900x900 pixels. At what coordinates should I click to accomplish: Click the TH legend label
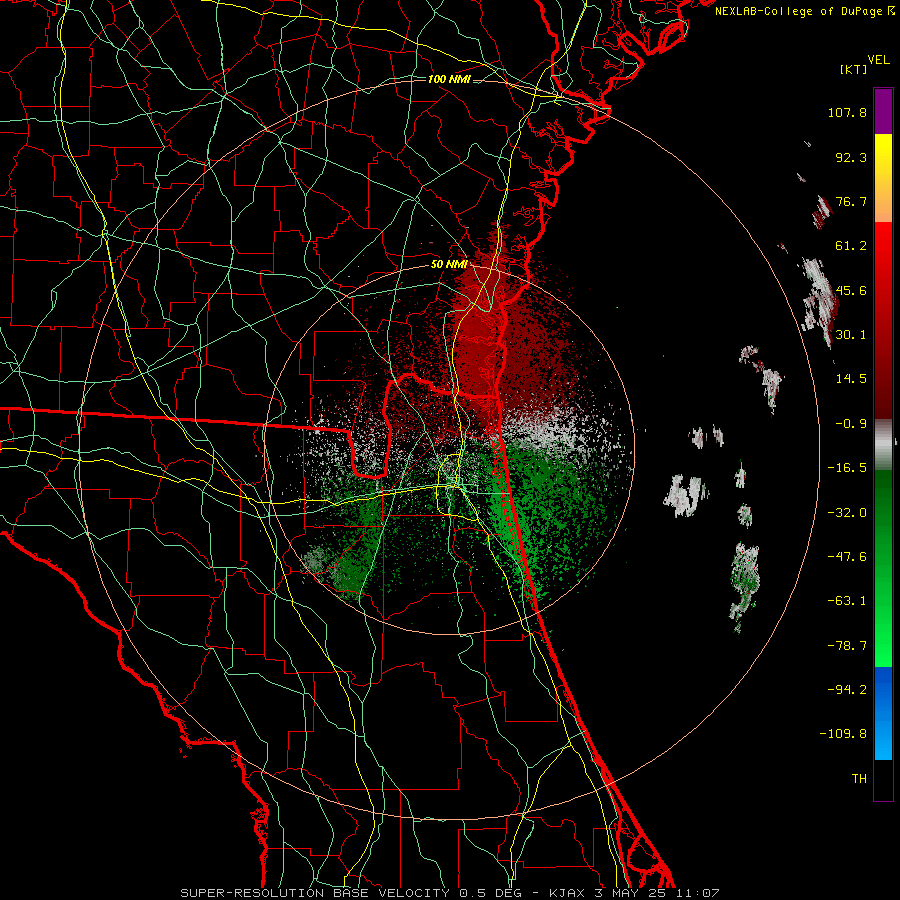[859, 779]
